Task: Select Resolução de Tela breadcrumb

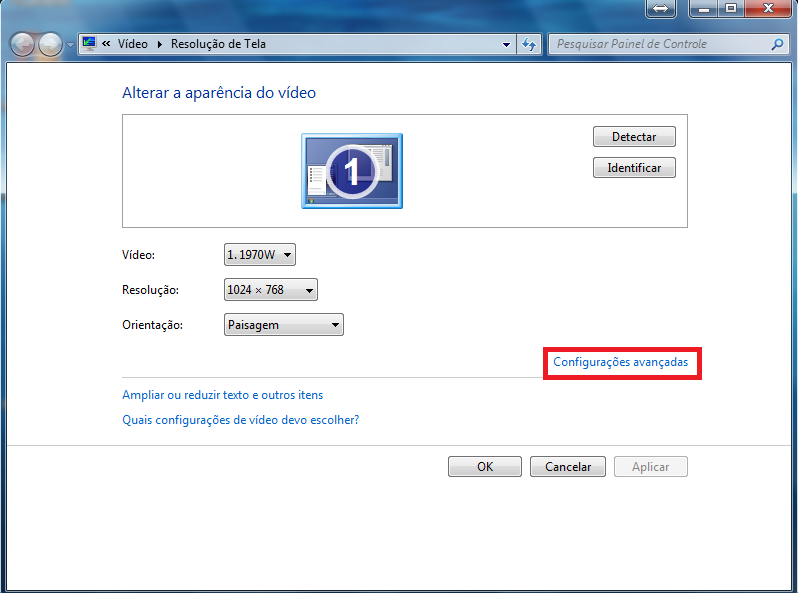Action: click(x=218, y=44)
